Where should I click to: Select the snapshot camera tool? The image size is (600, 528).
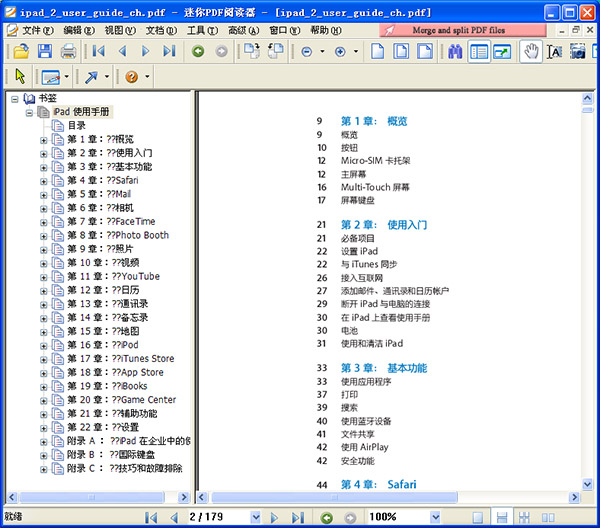577,51
